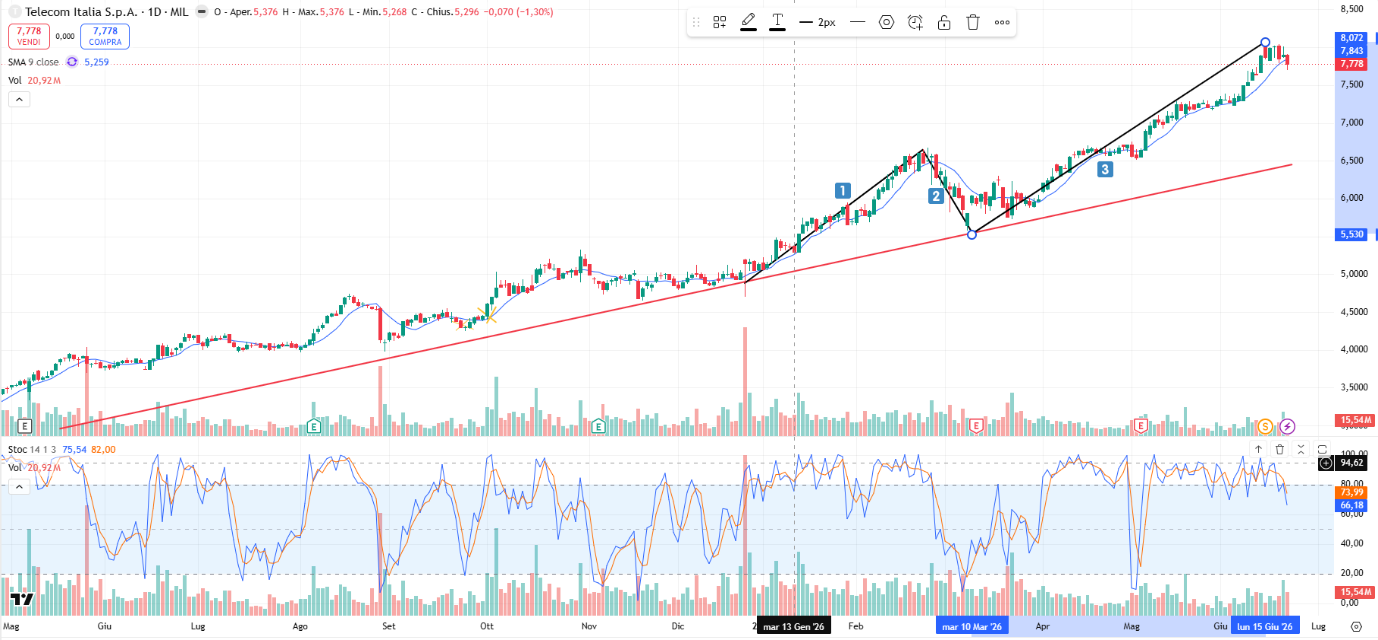Delete the selected drawing trash icon
Viewport: 1378px width, 640px height.
coord(973,22)
